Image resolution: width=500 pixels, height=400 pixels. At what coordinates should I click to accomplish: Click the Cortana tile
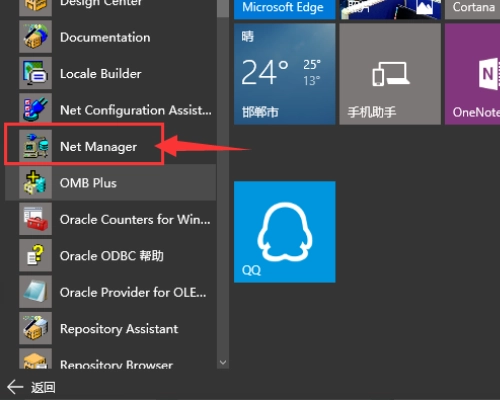click(x=472, y=10)
